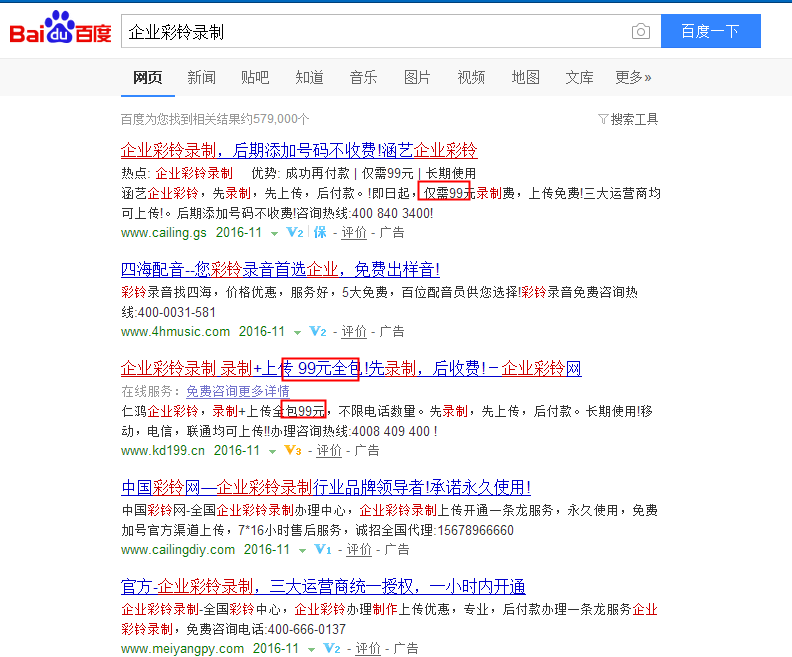The height and width of the screenshot is (657, 792).
Task: Click V2 credit badge for 4hmusic.com
Action: coord(318,331)
